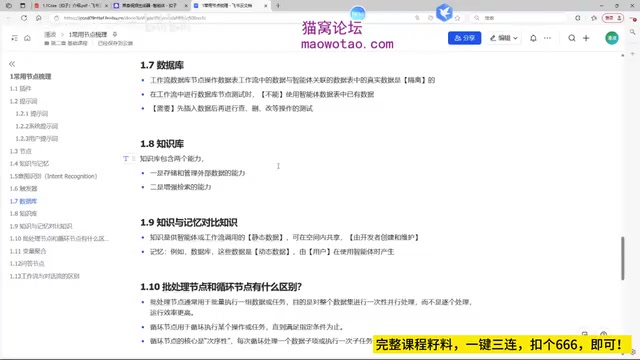This screenshot has width=640, height=360.
Task: Open outline item 1.5 Intent Recognition
Action: point(53,176)
